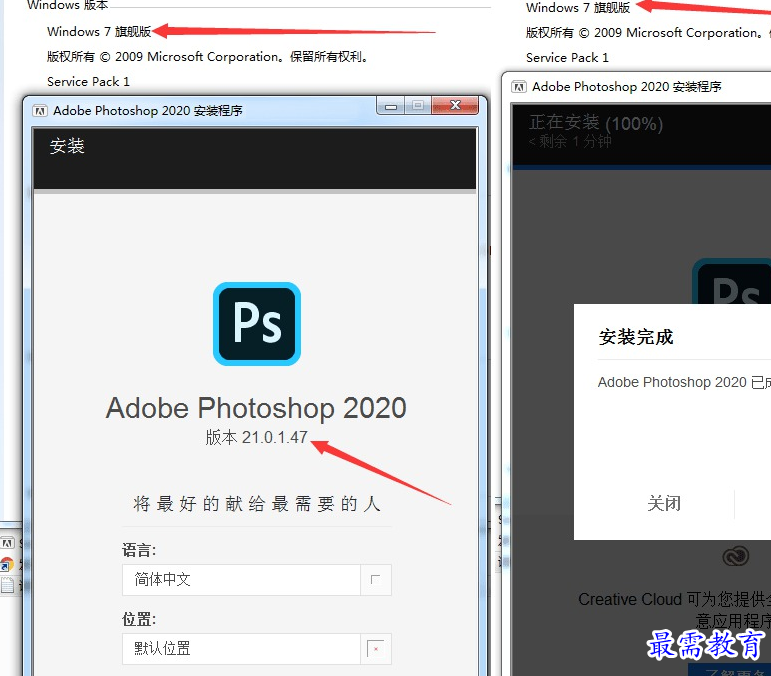Click the '语言:' label
This screenshot has width=771, height=676.
[139, 550]
